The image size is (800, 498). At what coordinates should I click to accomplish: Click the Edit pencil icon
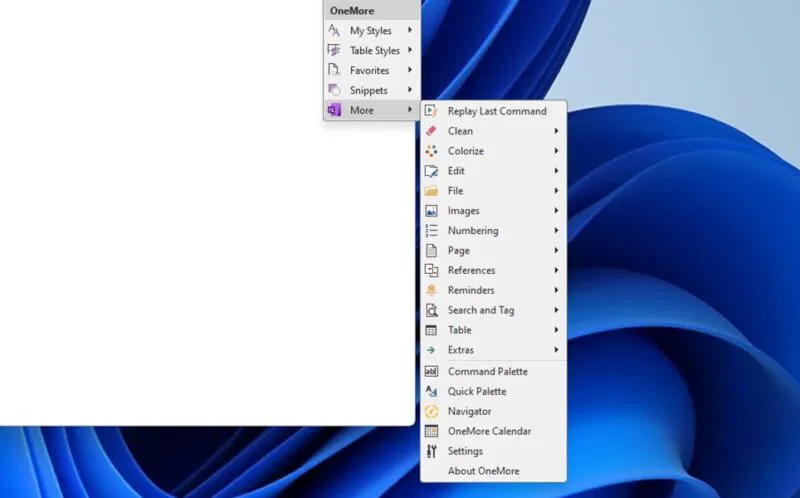(431, 171)
